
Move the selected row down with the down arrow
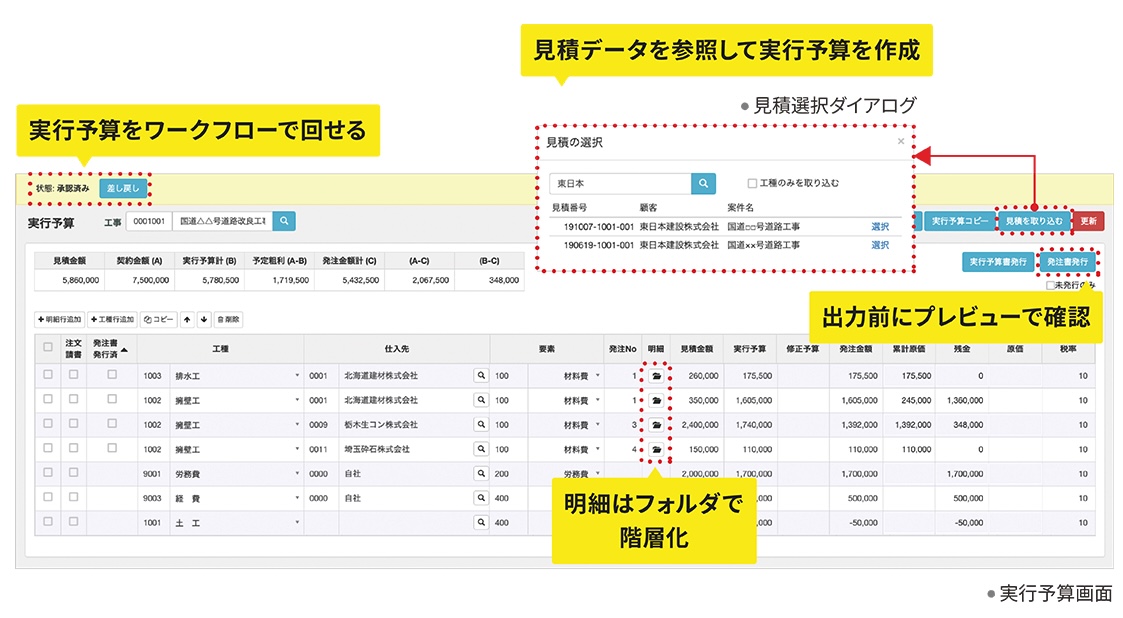204,319
